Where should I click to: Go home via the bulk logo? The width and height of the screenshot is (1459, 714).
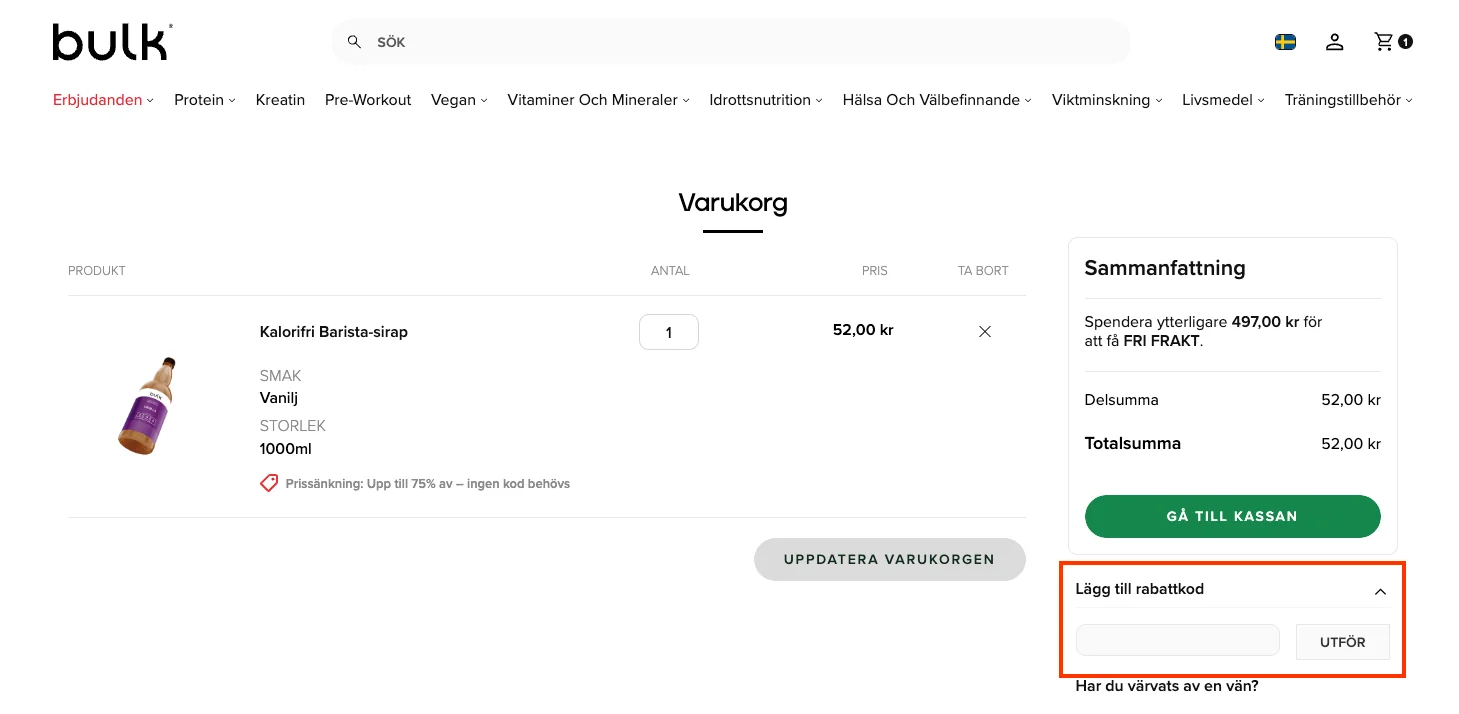click(x=110, y=41)
